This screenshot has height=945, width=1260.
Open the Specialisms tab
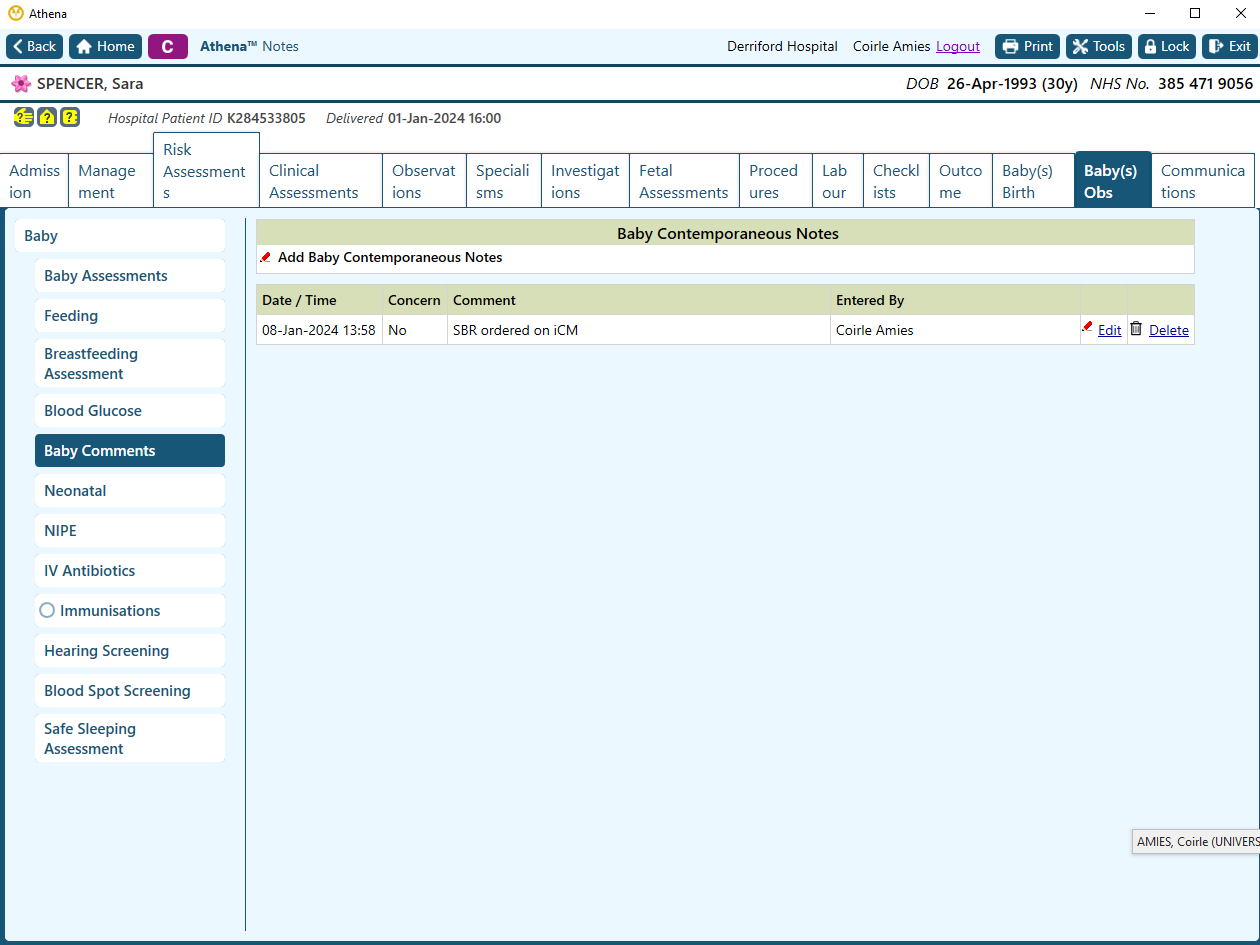tap(504, 181)
